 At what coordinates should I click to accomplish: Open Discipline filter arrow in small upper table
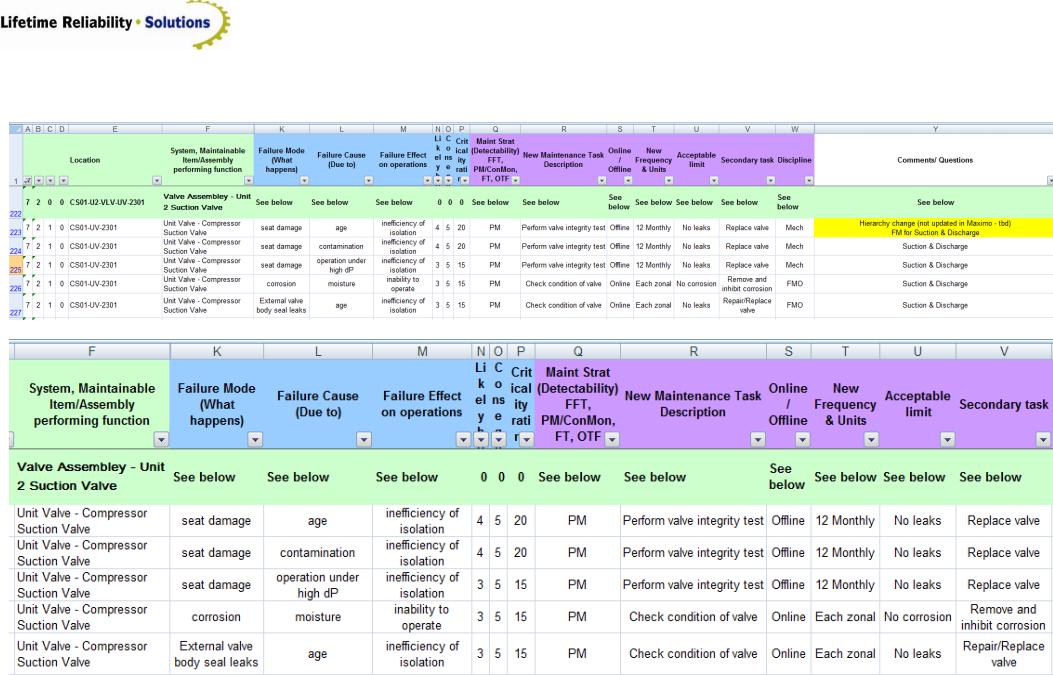pos(809,181)
